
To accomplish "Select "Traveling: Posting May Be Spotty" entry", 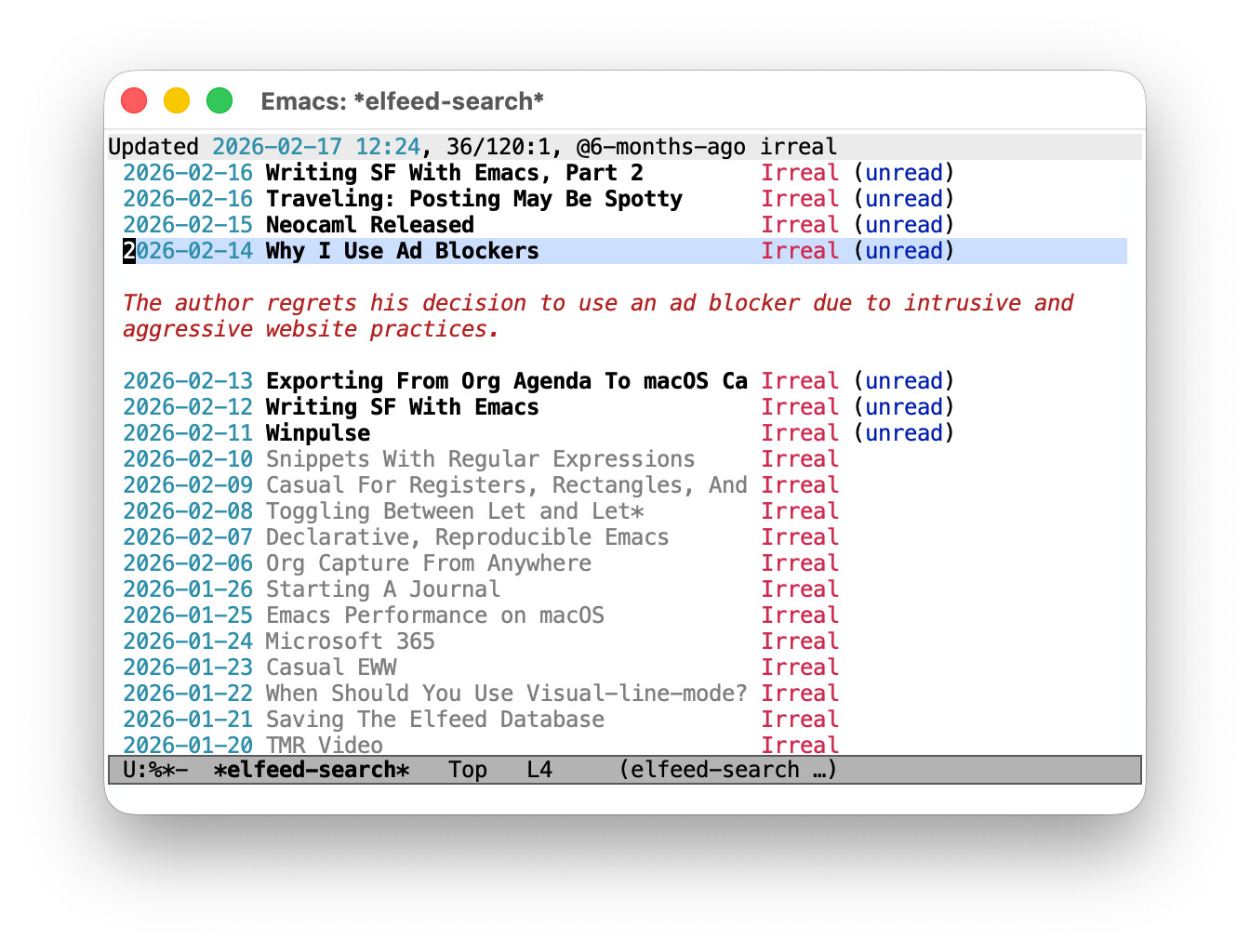I will 473,198.
